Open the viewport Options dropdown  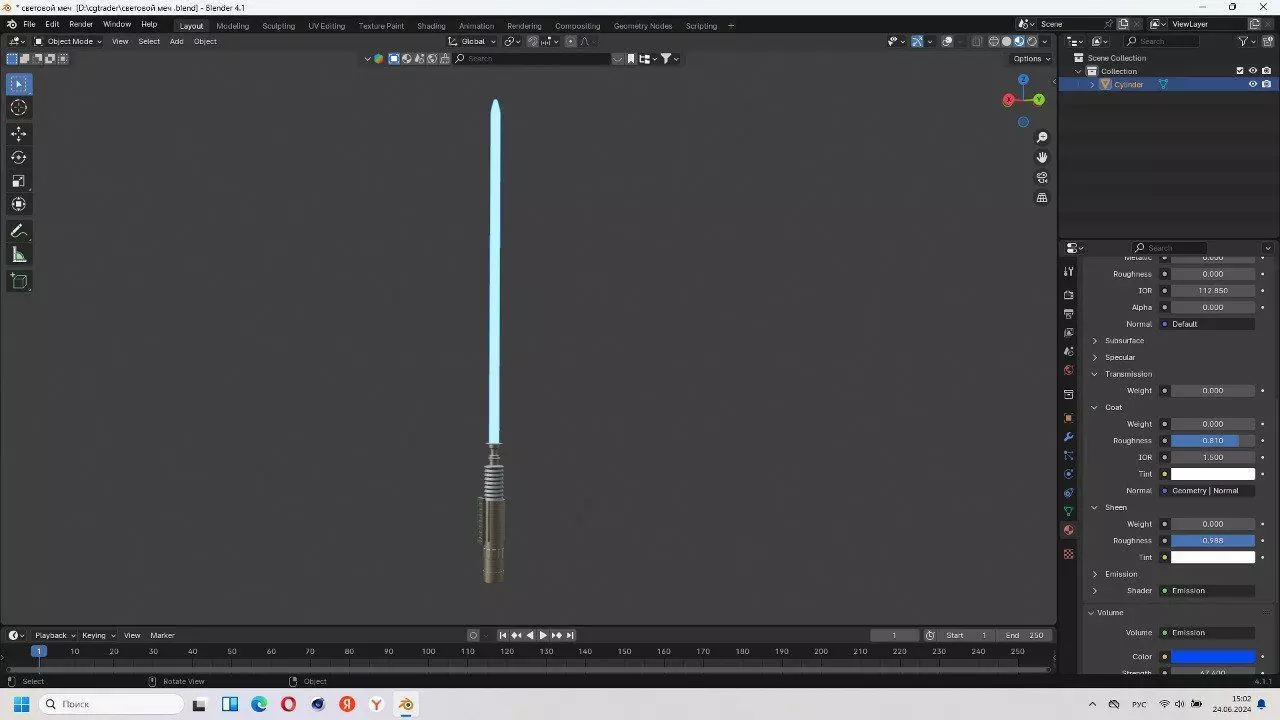click(1032, 58)
